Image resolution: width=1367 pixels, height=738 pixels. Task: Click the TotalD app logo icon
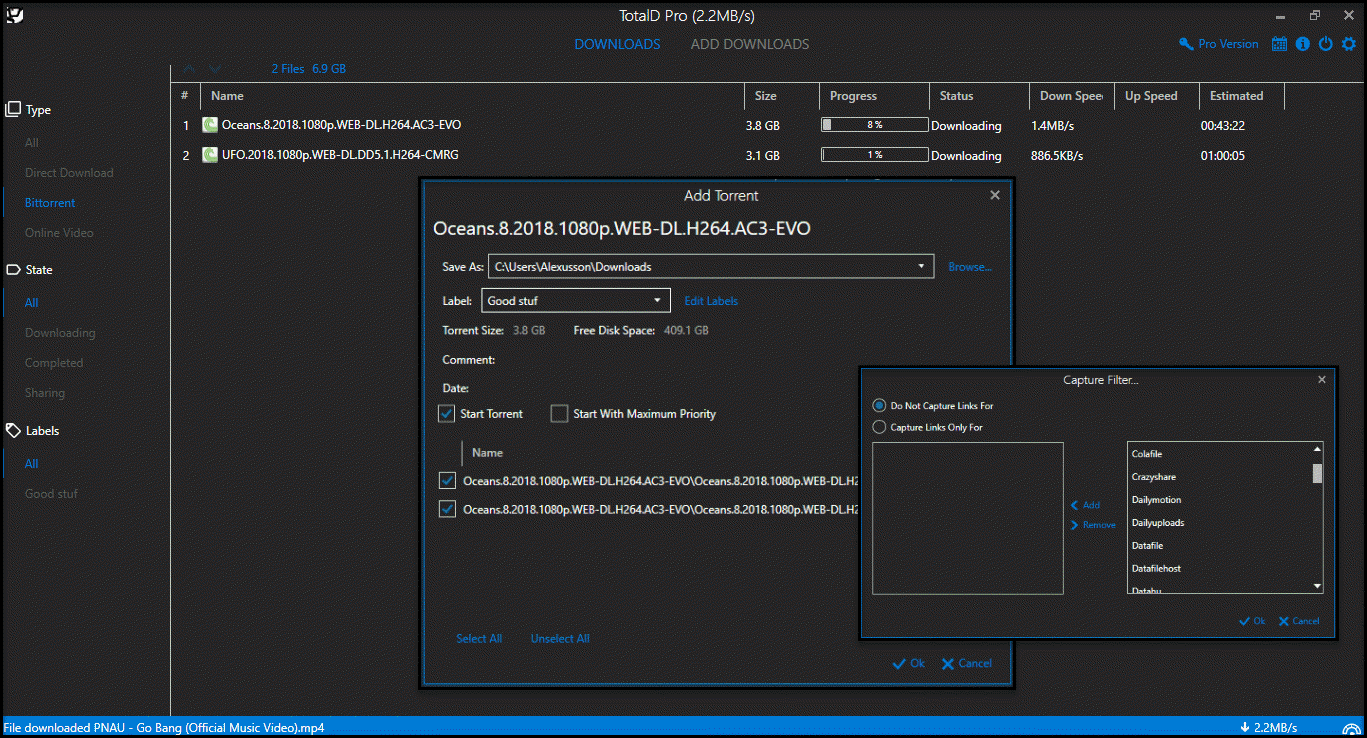14,15
